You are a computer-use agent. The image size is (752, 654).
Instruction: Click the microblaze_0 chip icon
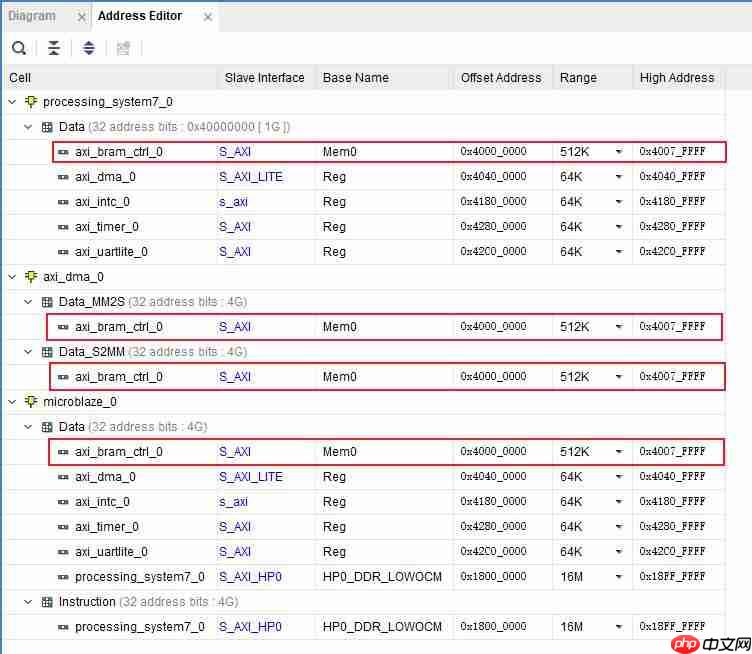31,402
